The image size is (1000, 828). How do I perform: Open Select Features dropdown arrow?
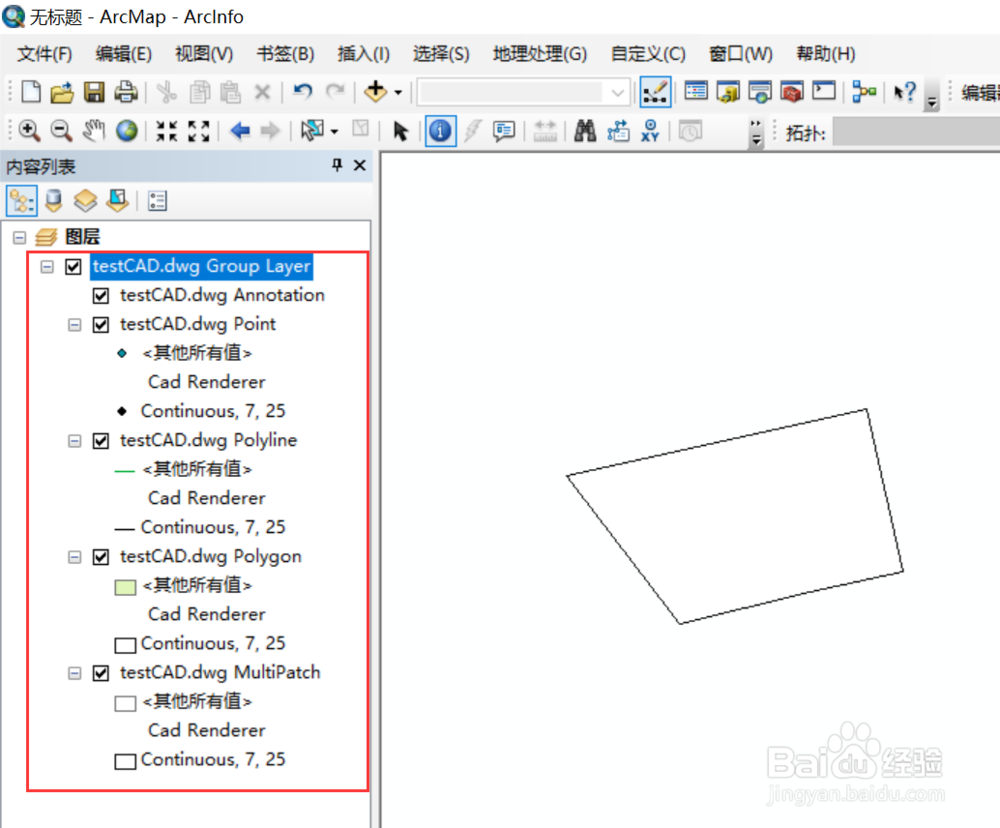[x=334, y=132]
